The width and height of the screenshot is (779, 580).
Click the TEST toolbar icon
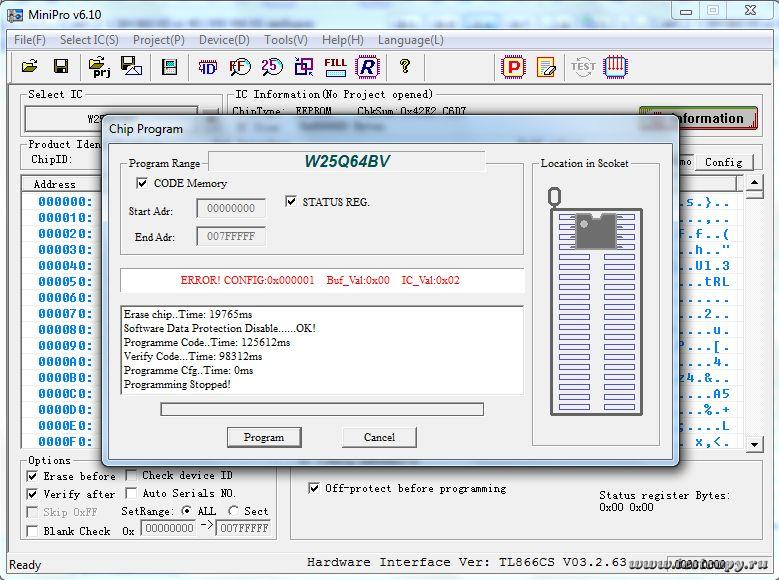pos(582,67)
